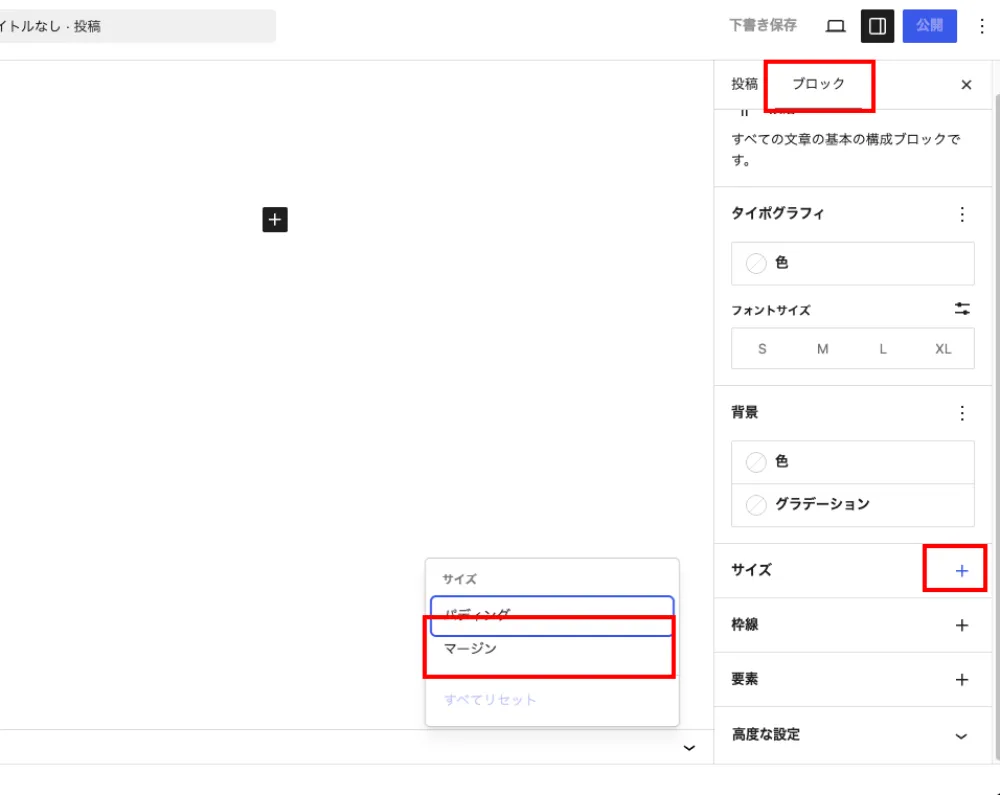This screenshot has width=1000, height=795.
Task: Select パディング in the サイズ menu
Action: 552,616
